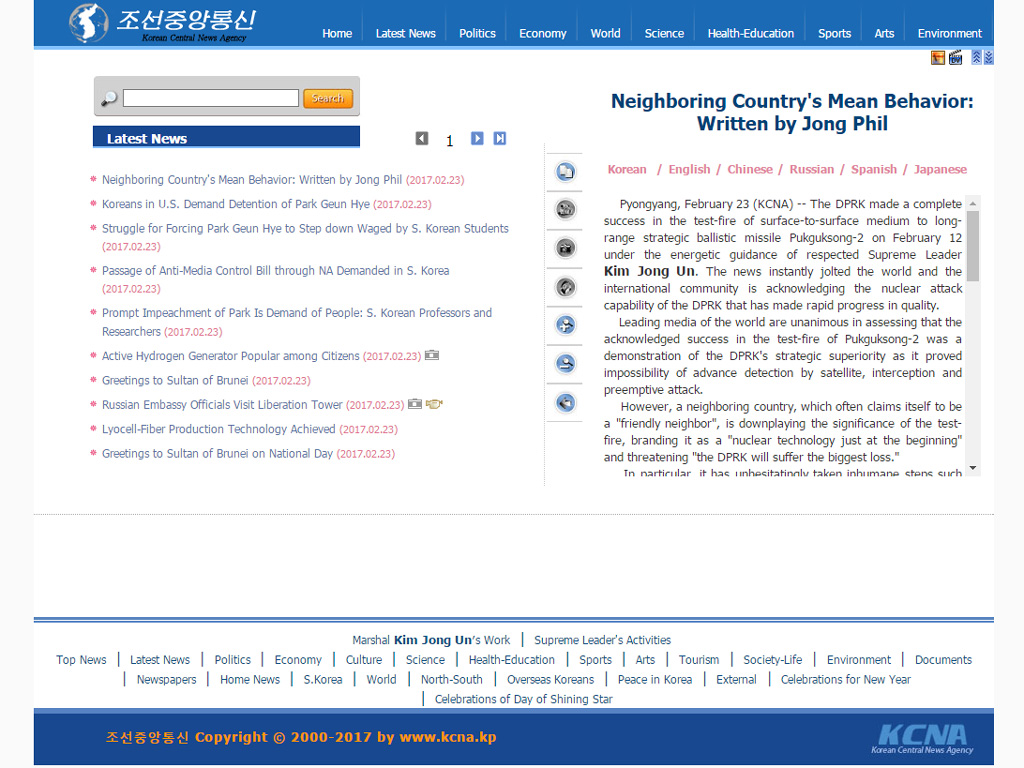Image resolution: width=1024 pixels, height=768 pixels.
Task: Open the Politics section in the top navigation
Action: (x=477, y=33)
